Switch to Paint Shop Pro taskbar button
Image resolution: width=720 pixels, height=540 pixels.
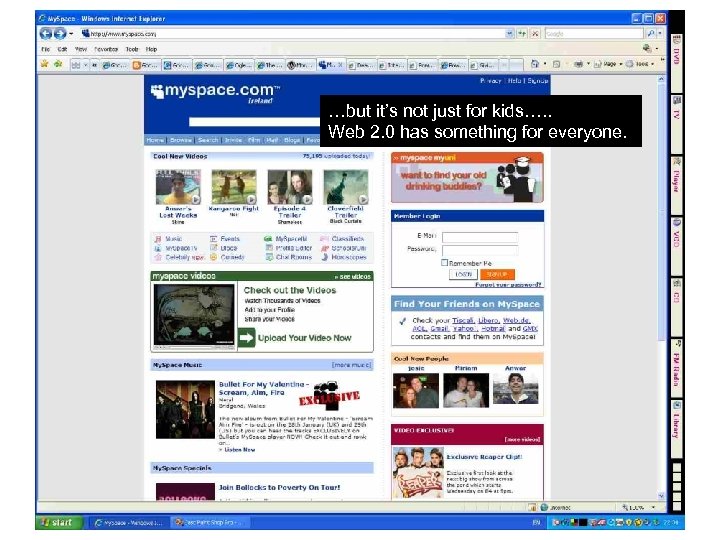210,523
